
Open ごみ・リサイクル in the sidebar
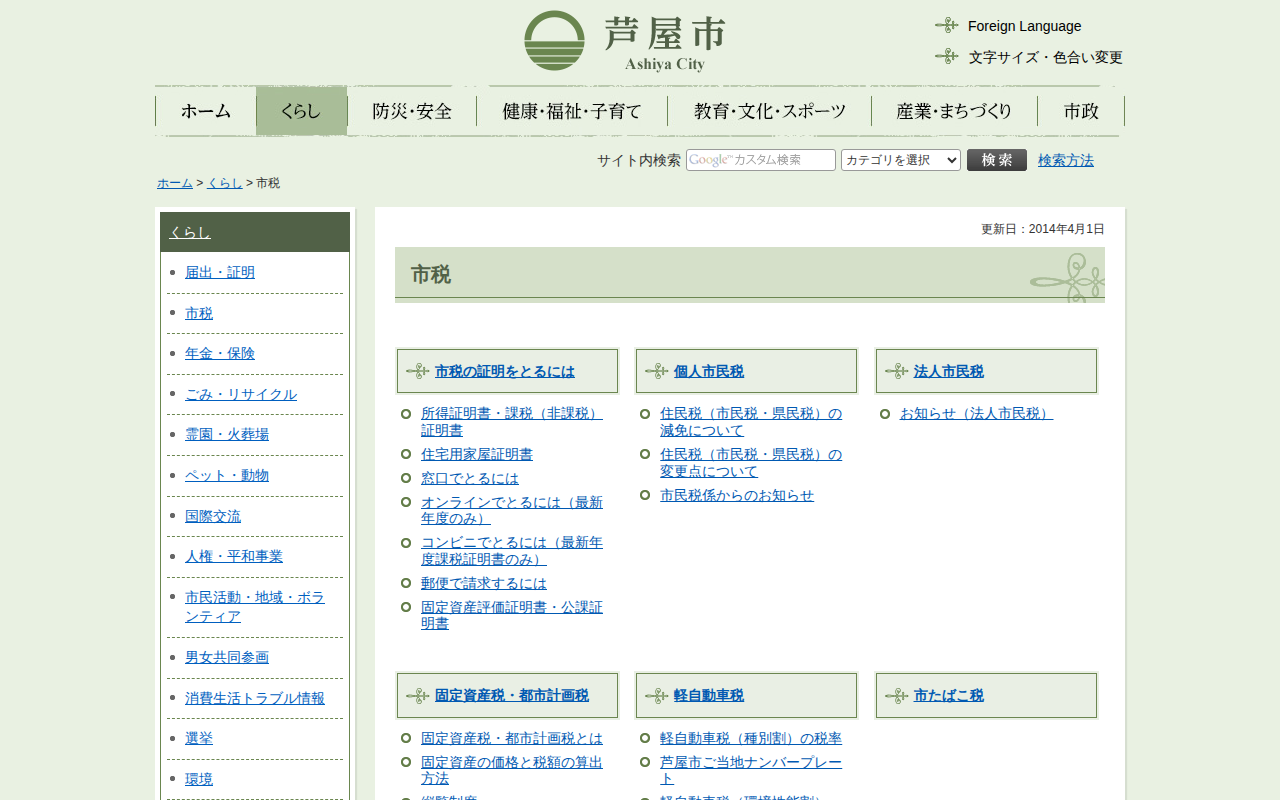pyautogui.click(x=241, y=394)
